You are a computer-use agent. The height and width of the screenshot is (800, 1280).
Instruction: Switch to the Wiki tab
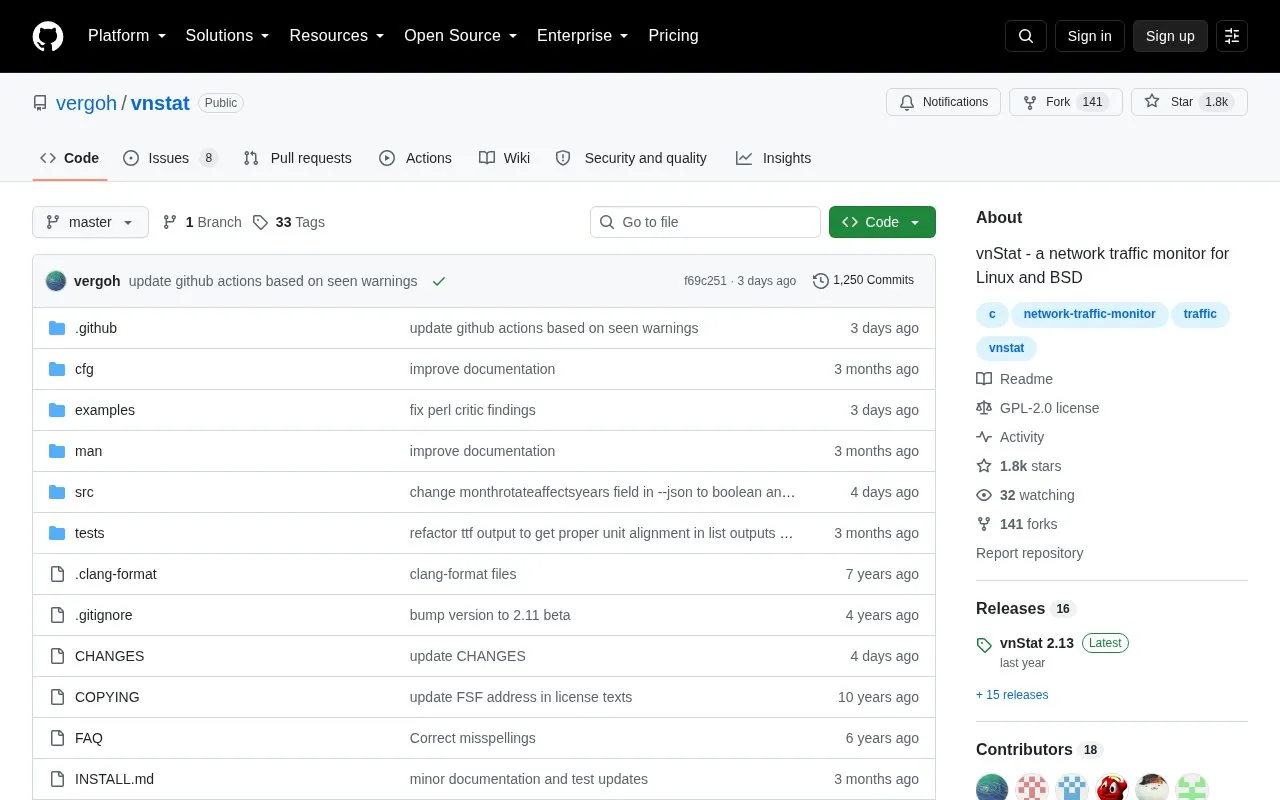(504, 158)
